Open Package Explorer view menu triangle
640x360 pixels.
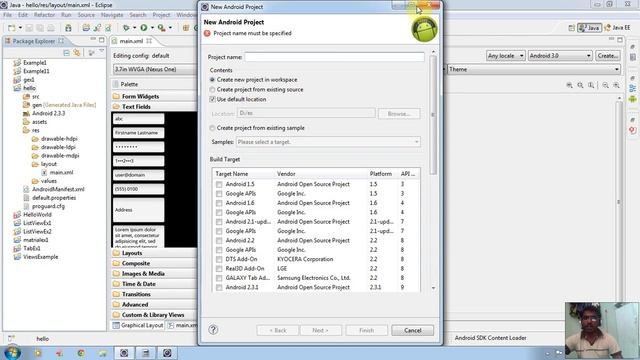[x=101, y=52]
